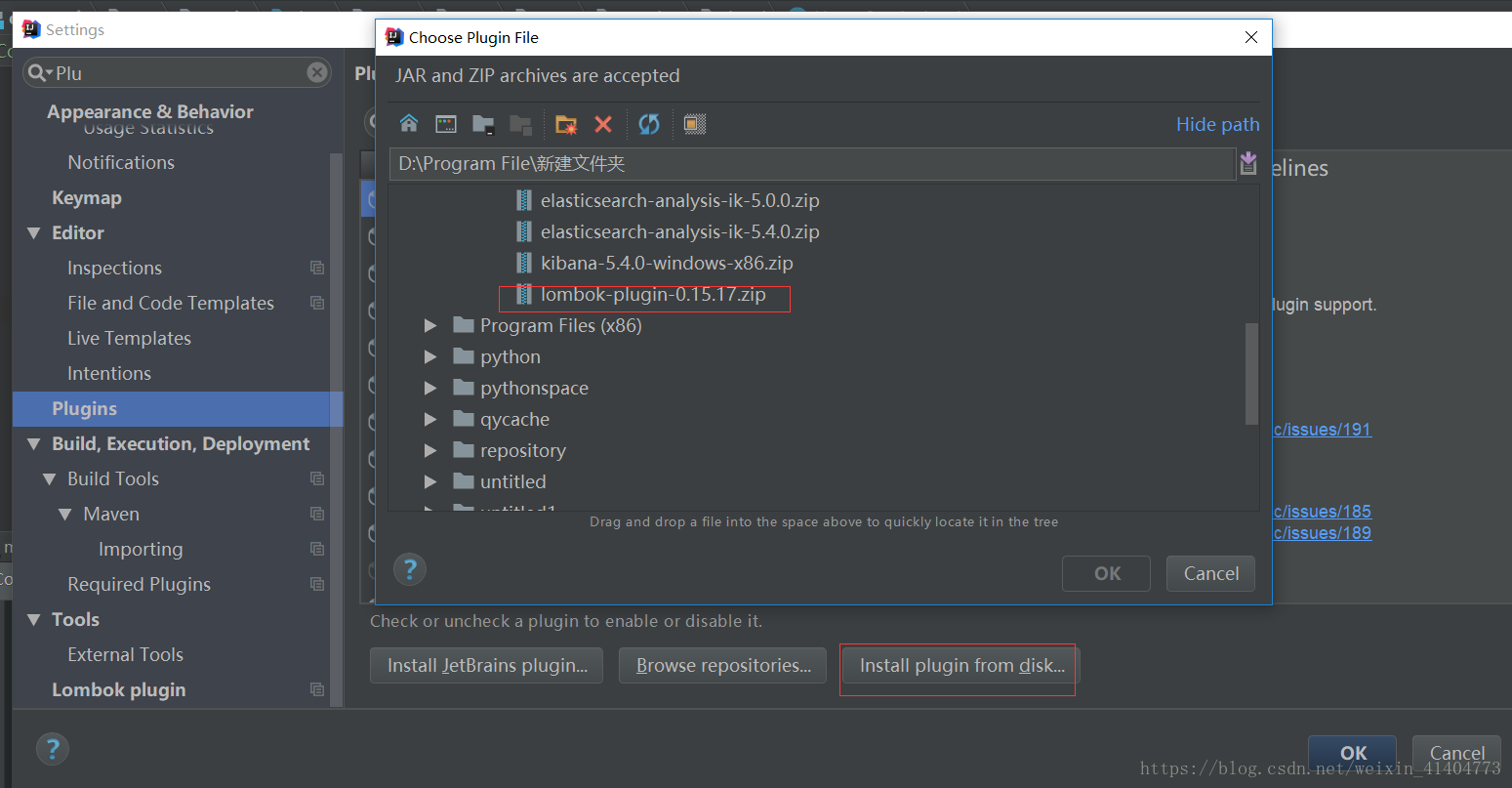Open Required Plugins settings
Viewport: 1512px width, 788px height.
(x=139, y=584)
